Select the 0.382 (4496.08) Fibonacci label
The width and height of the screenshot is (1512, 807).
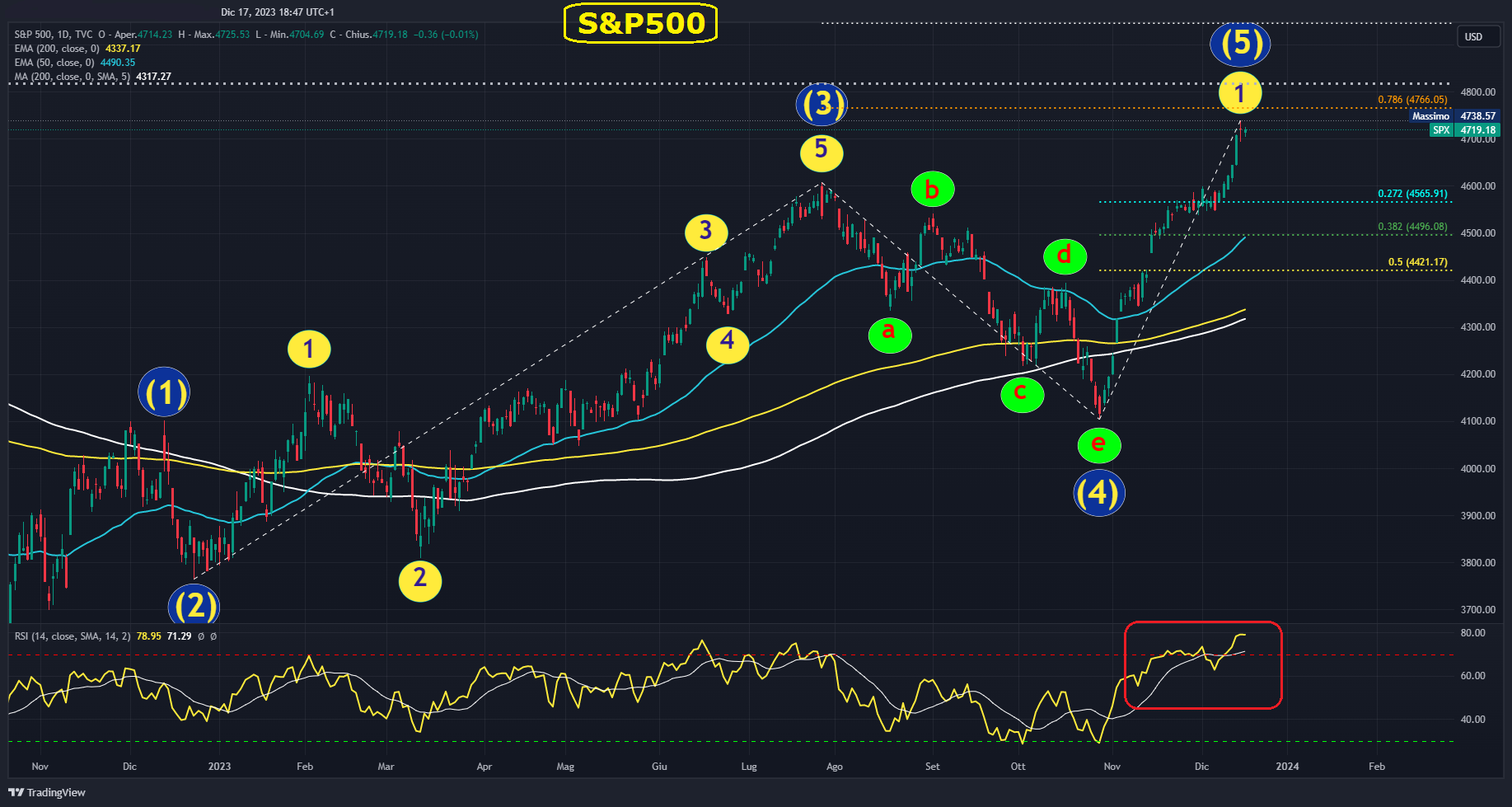(x=1412, y=227)
